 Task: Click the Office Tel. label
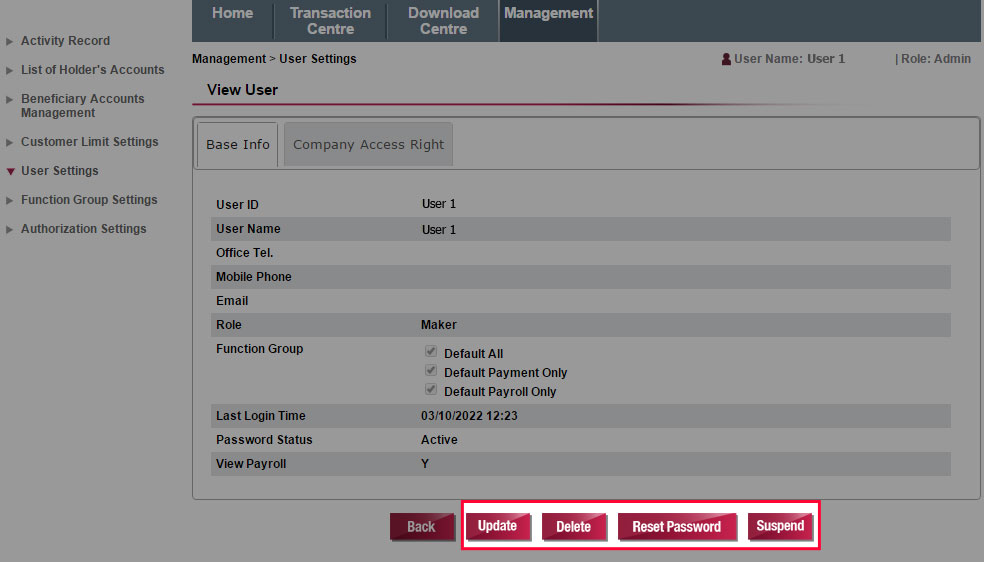245,253
